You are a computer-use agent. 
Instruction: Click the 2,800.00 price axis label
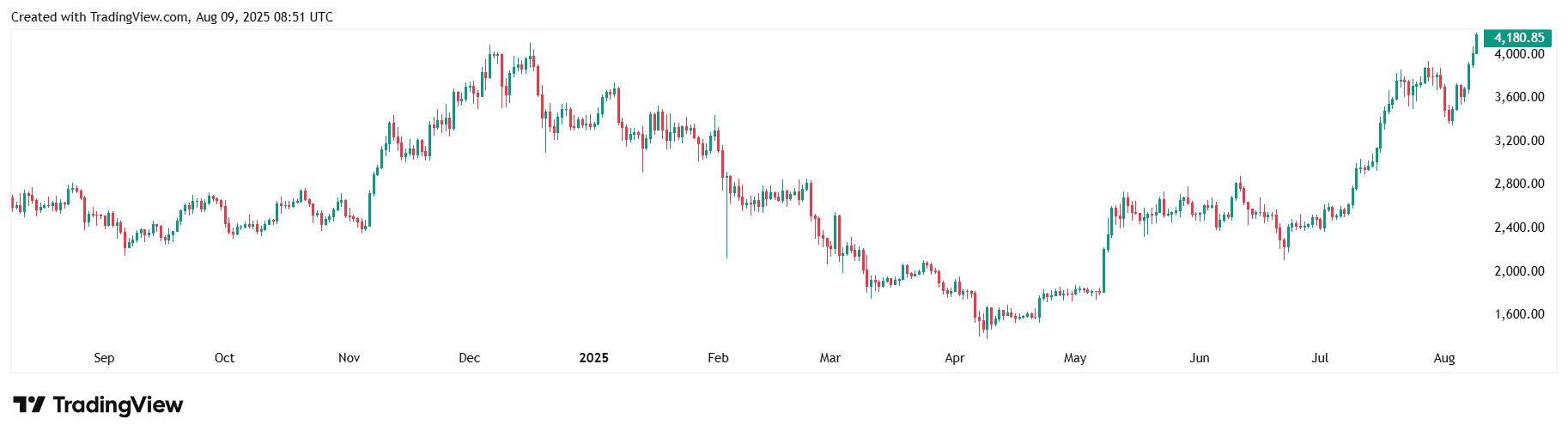pyautogui.click(x=1519, y=184)
